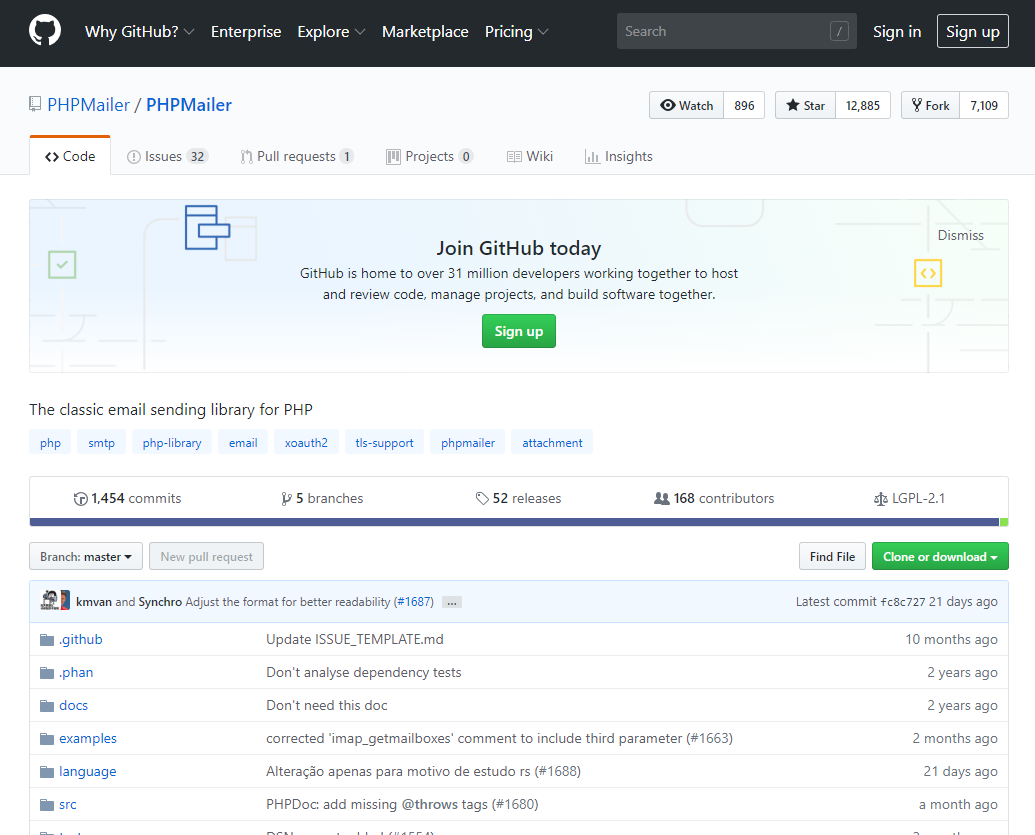Click the language breakdown color bar
The height and width of the screenshot is (835, 1035).
click(x=519, y=522)
